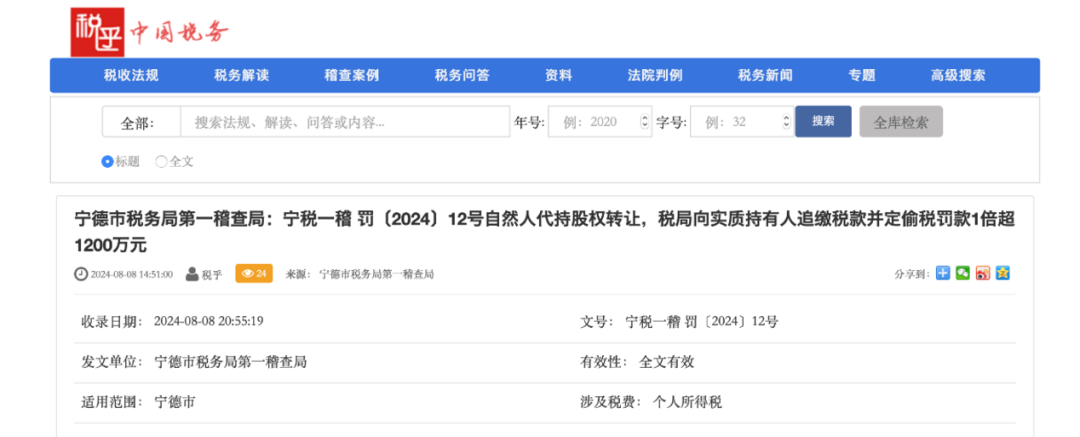Image resolution: width=1080 pixels, height=437 pixels.
Task: Click the blue 搜索 button
Action: coord(823,121)
